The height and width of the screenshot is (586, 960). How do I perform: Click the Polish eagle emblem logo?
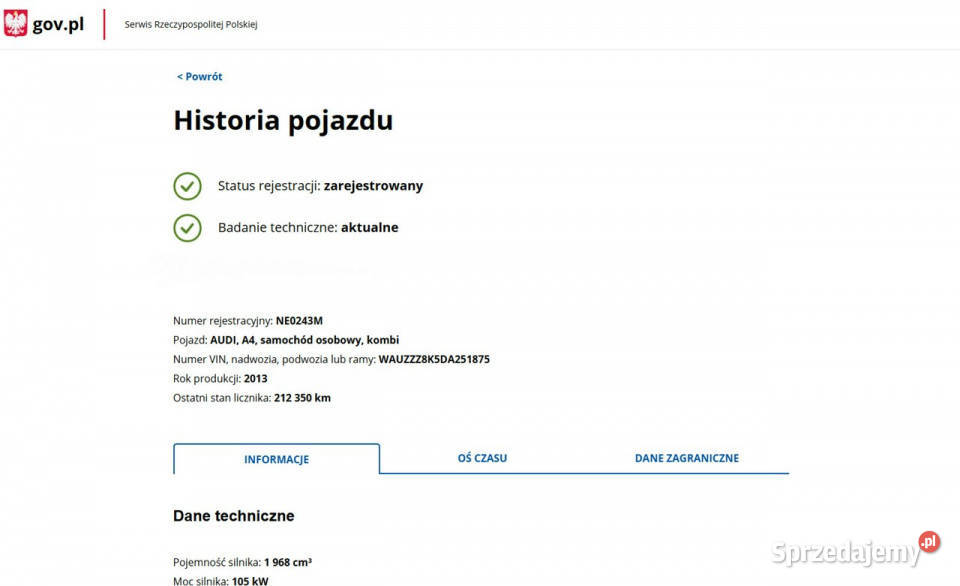click(16, 24)
